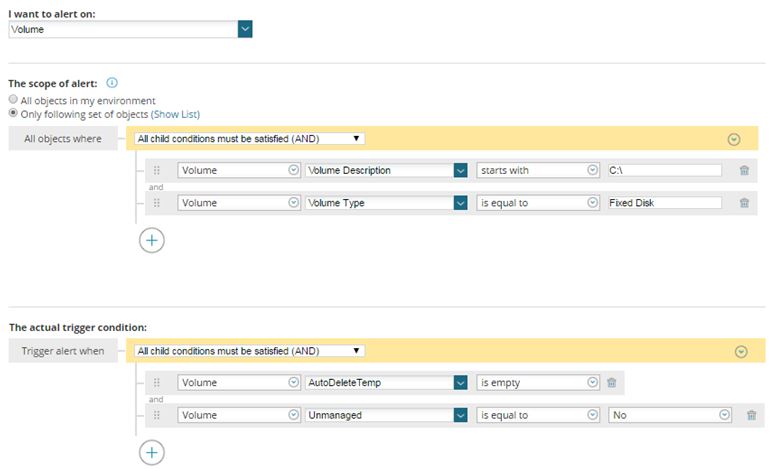Add a new scope condition with plus button

(x=152, y=240)
